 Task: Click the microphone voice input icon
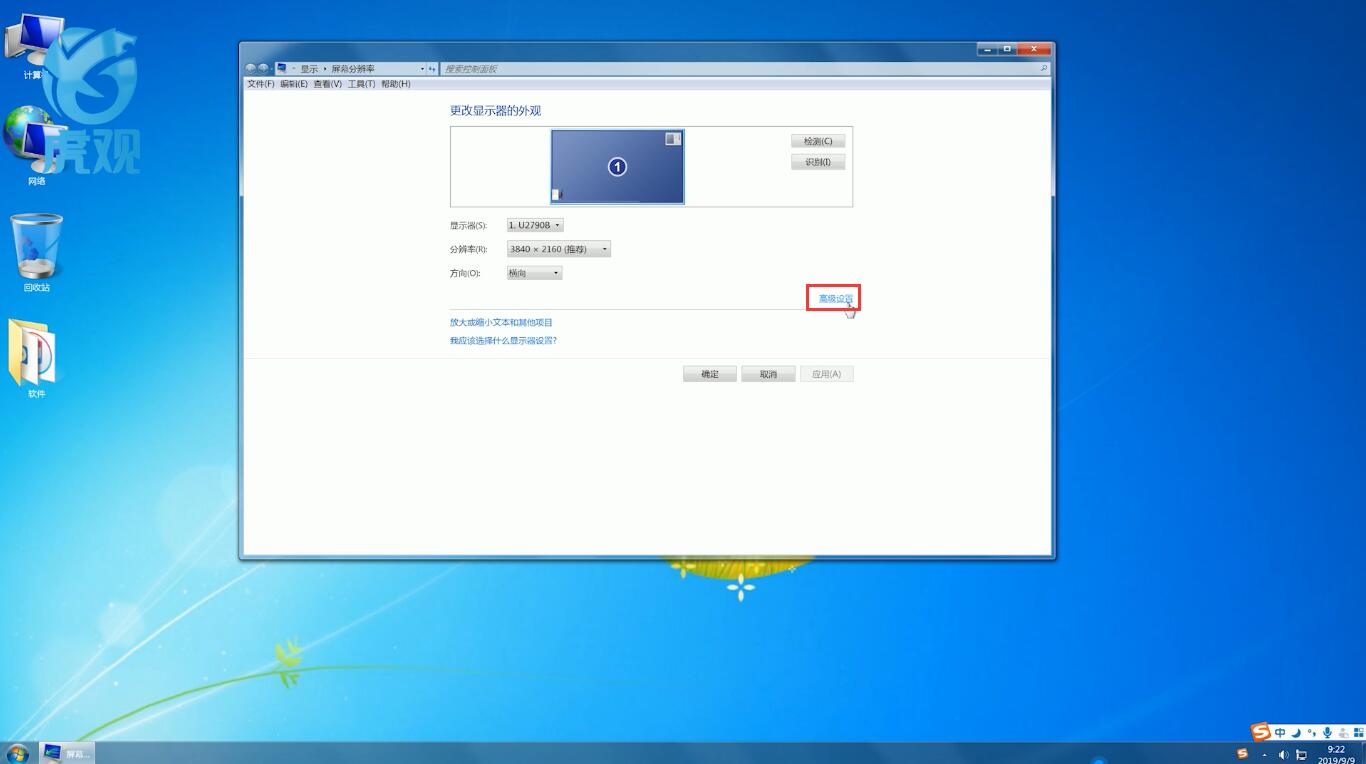[x=1326, y=732]
